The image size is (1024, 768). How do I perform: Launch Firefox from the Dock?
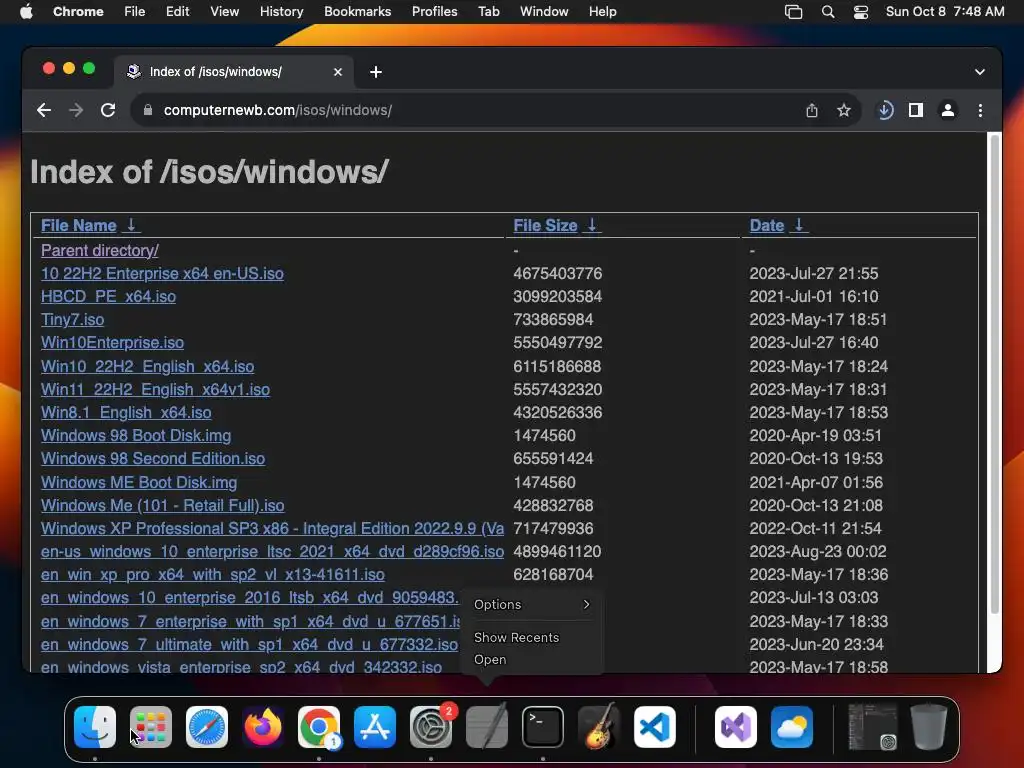(x=263, y=727)
